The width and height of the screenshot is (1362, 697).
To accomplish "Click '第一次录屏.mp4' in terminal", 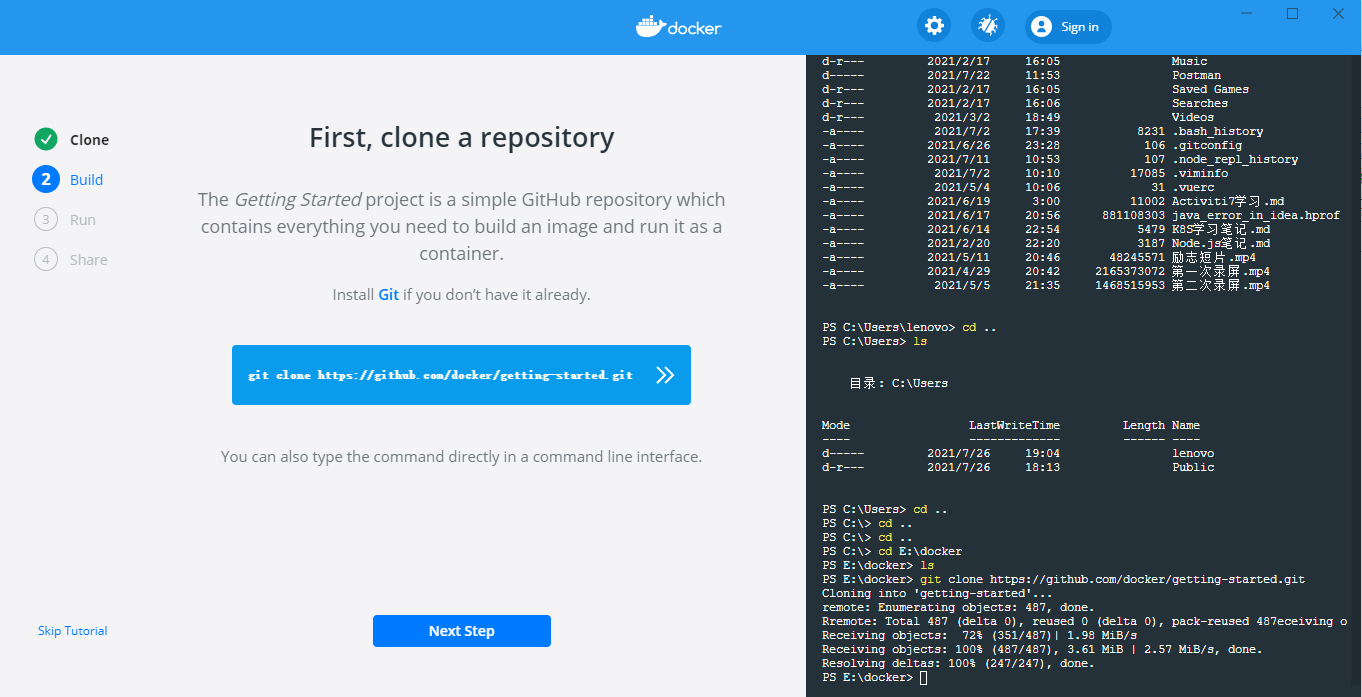I will click(x=1221, y=271).
